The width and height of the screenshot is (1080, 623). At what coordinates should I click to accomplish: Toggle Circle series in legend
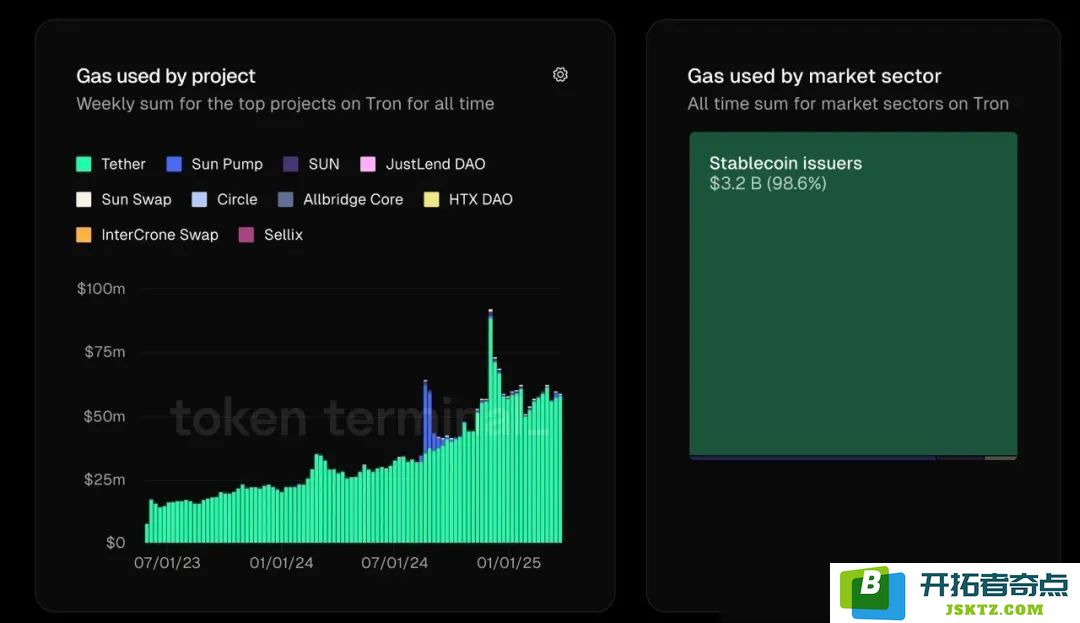tap(225, 200)
